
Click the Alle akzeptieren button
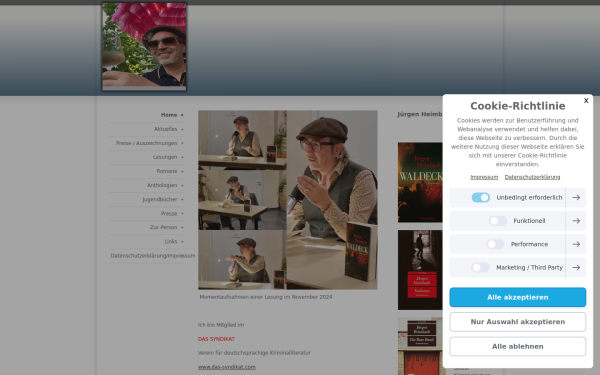click(517, 297)
